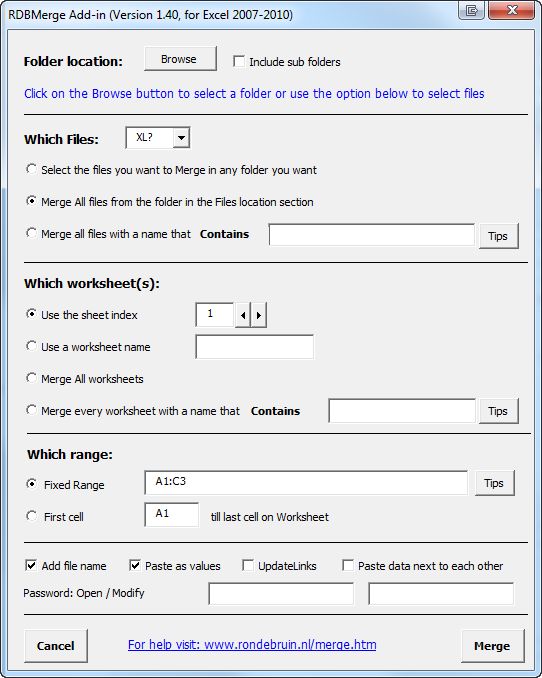
Task: Decrease sheet index with left arrow
Action: click(243, 315)
